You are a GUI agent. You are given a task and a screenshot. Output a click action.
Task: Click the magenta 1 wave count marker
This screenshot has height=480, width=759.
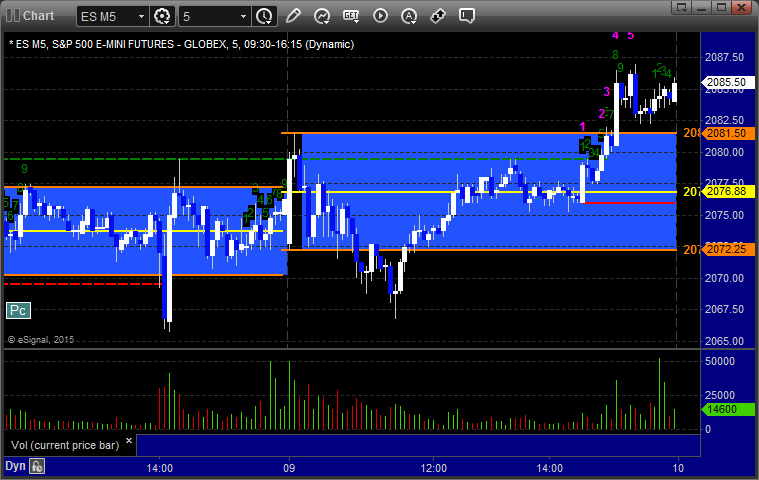coord(582,127)
